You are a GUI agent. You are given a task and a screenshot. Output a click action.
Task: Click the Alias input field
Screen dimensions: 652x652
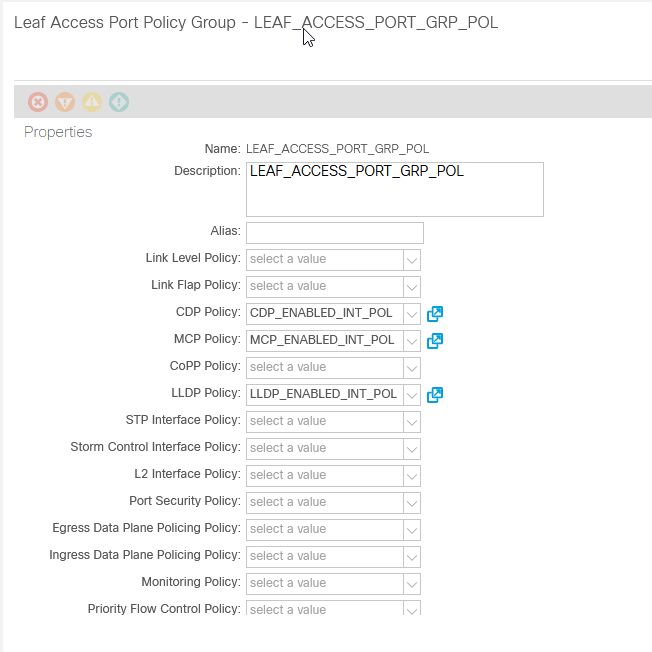click(x=334, y=233)
